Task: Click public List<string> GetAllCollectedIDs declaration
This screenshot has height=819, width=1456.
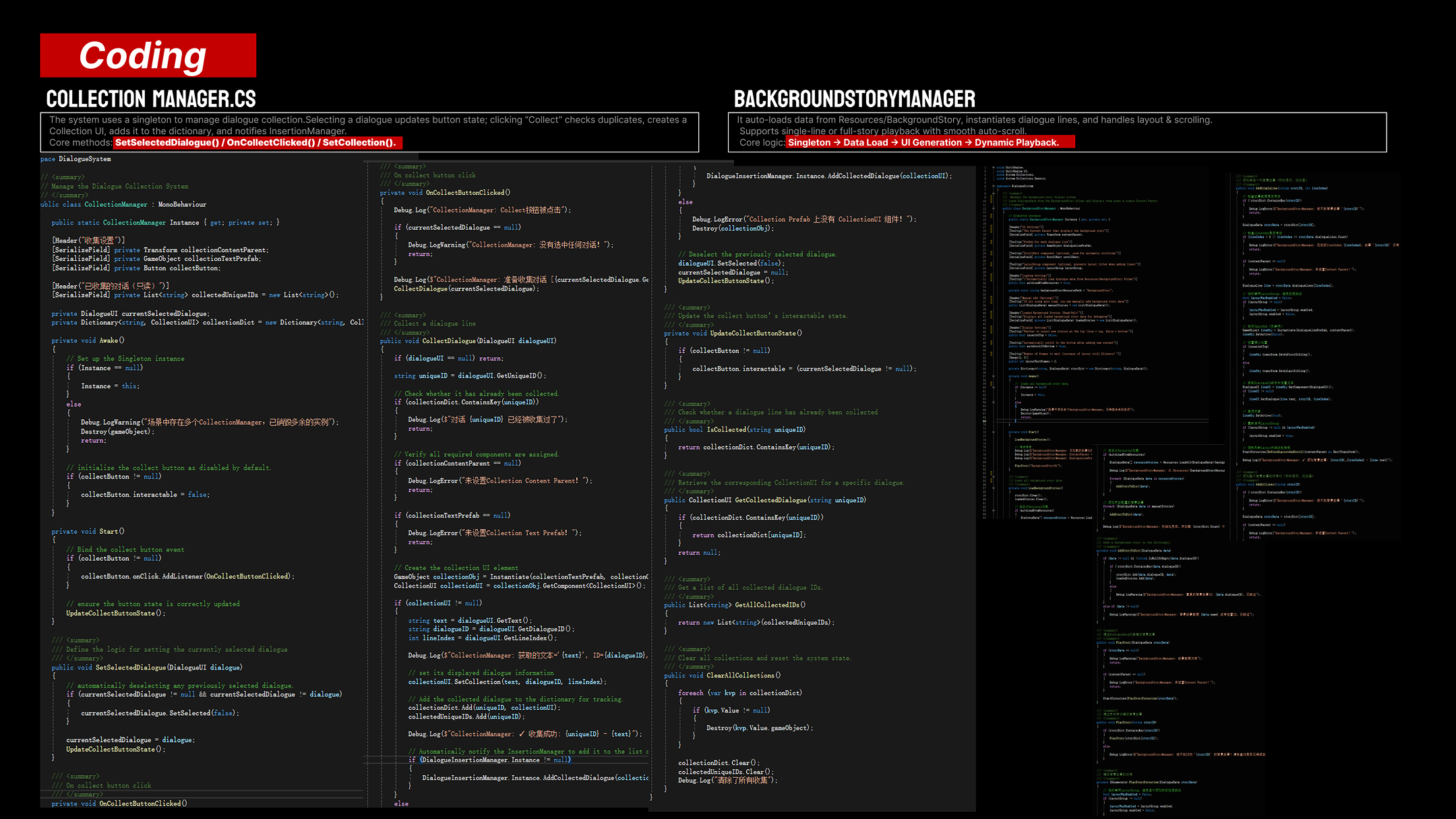Action: click(x=734, y=605)
